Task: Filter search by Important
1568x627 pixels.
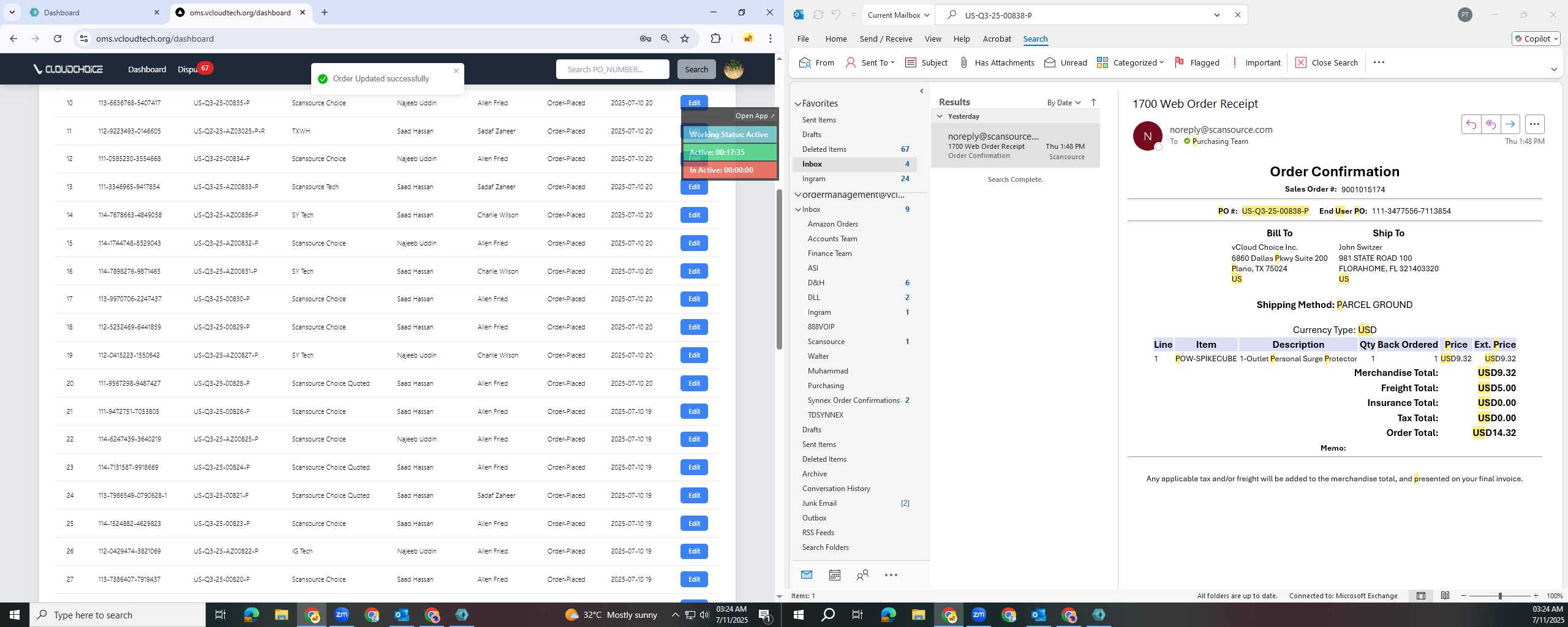Action: click(x=1255, y=62)
